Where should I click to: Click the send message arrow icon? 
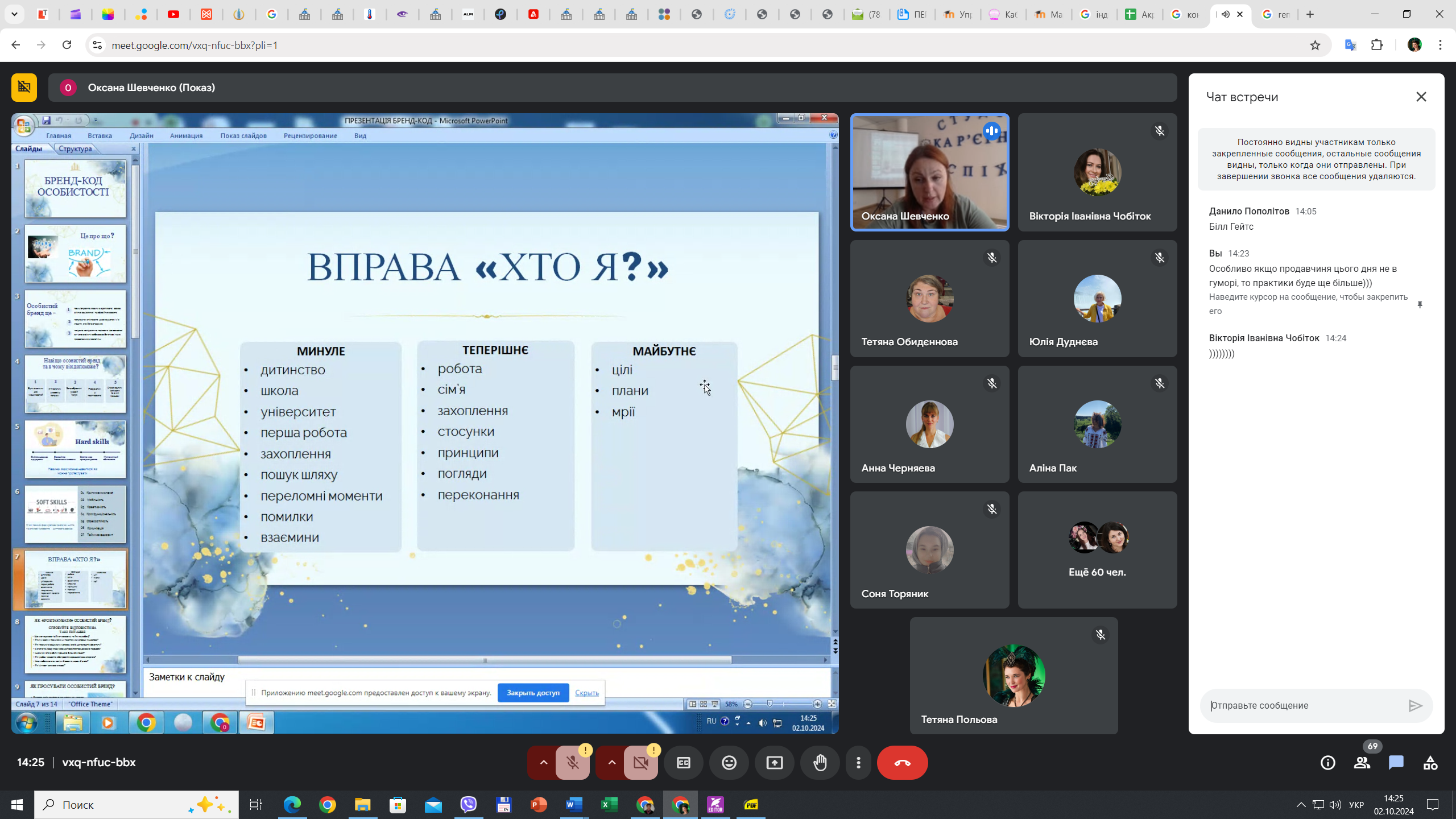point(1415,706)
